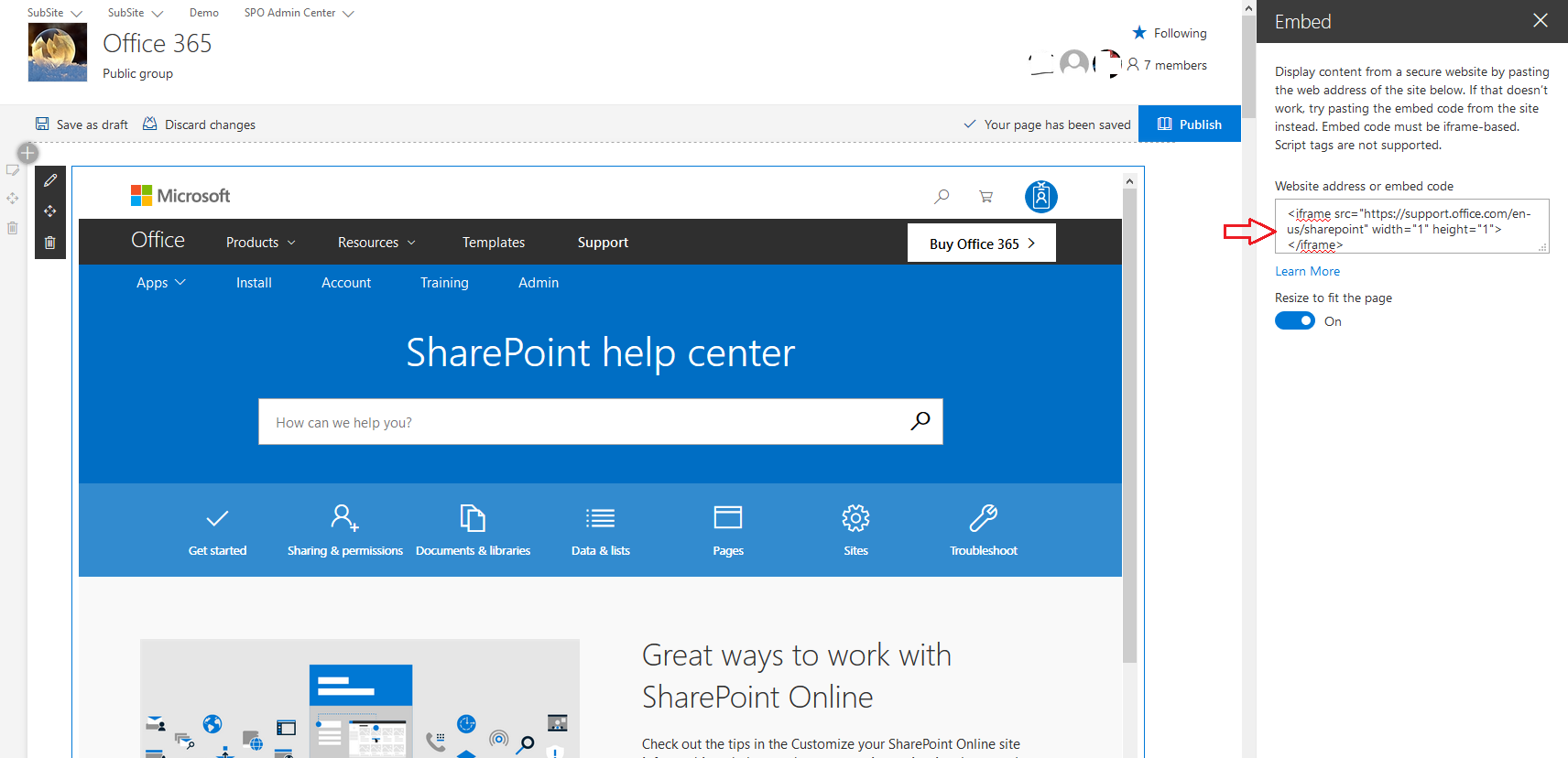The width and height of the screenshot is (1568, 758).
Task: Expand the SPO Admin Center dropdown
Action: [x=348, y=14]
